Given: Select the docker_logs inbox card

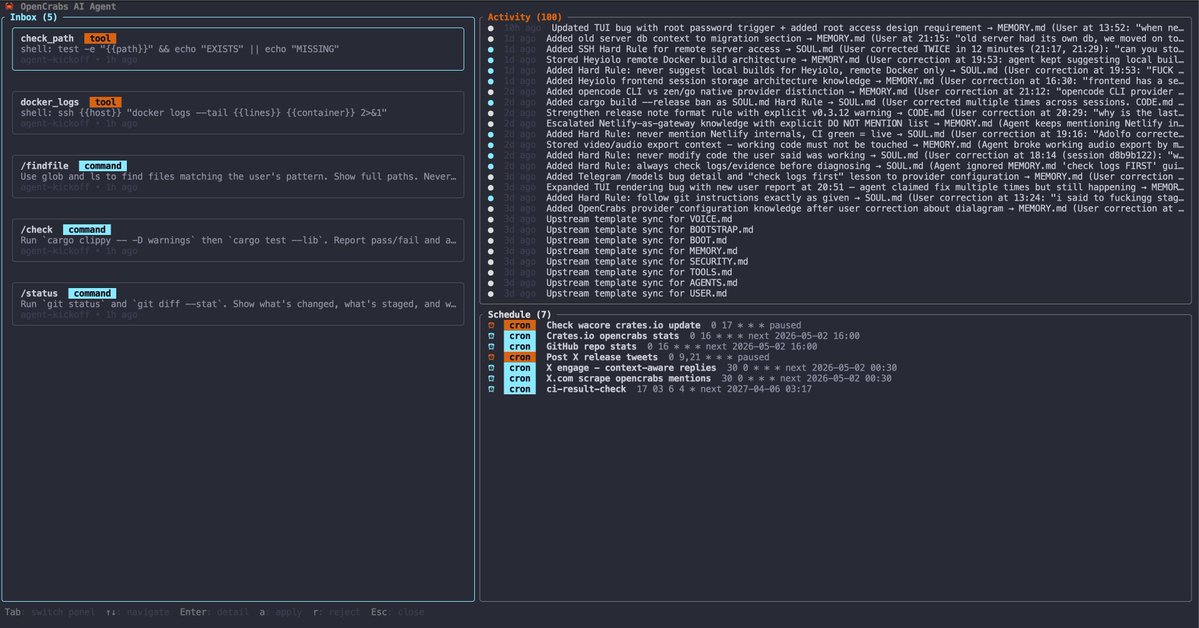Looking at the screenshot, I should tap(238, 112).
